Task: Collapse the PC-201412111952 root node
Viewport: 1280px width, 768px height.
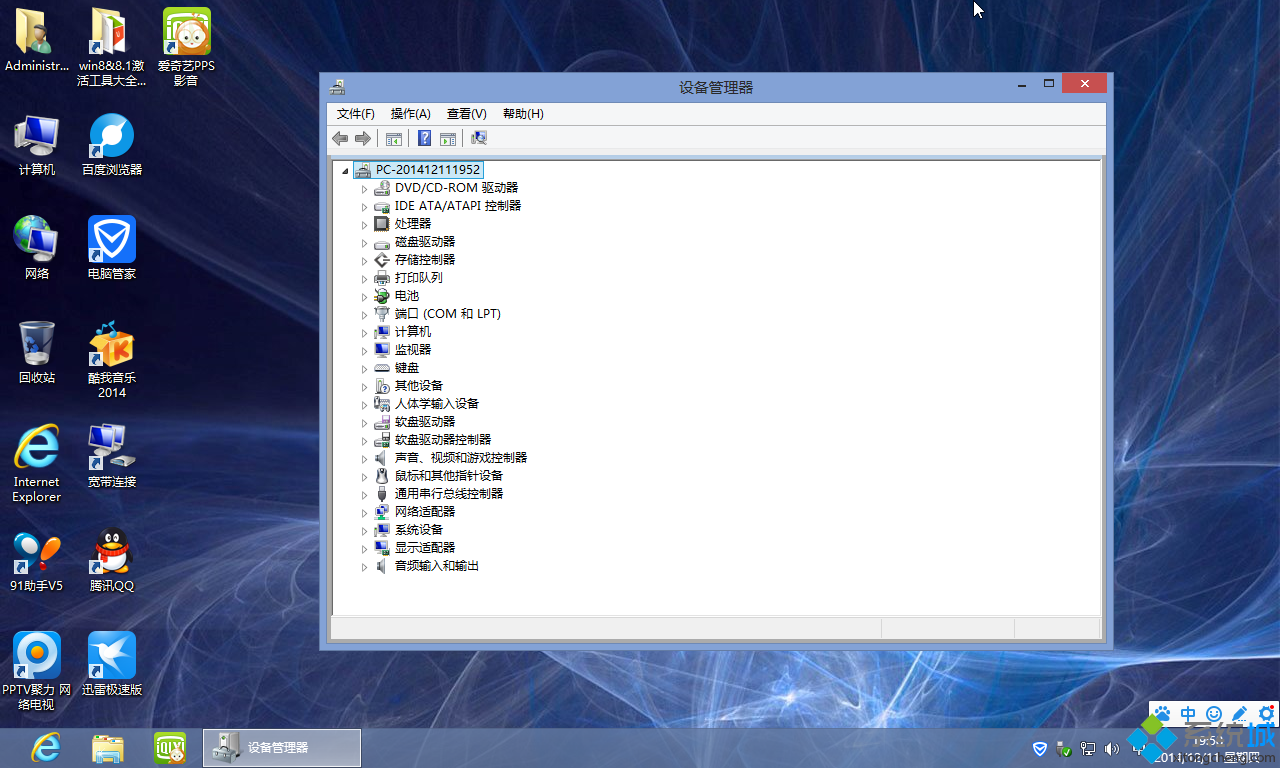Action: [345, 171]
